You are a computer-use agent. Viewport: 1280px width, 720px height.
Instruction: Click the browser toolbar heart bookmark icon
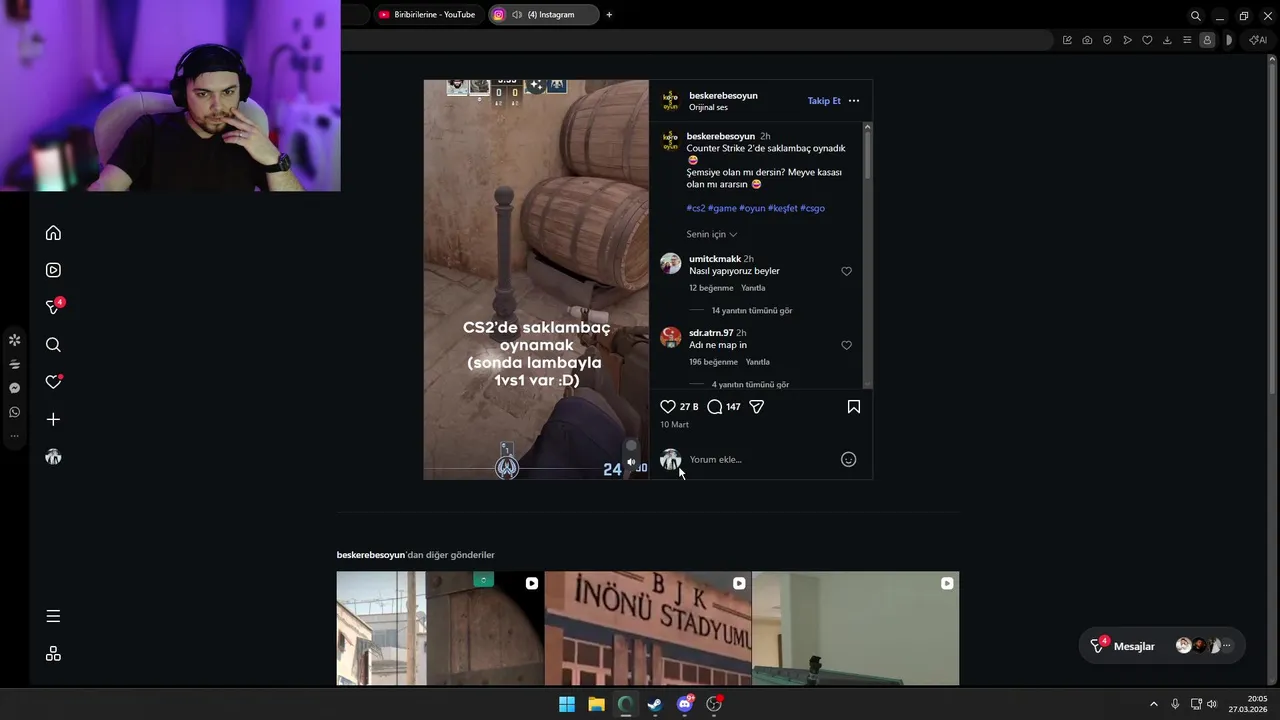pos(1147,40)
